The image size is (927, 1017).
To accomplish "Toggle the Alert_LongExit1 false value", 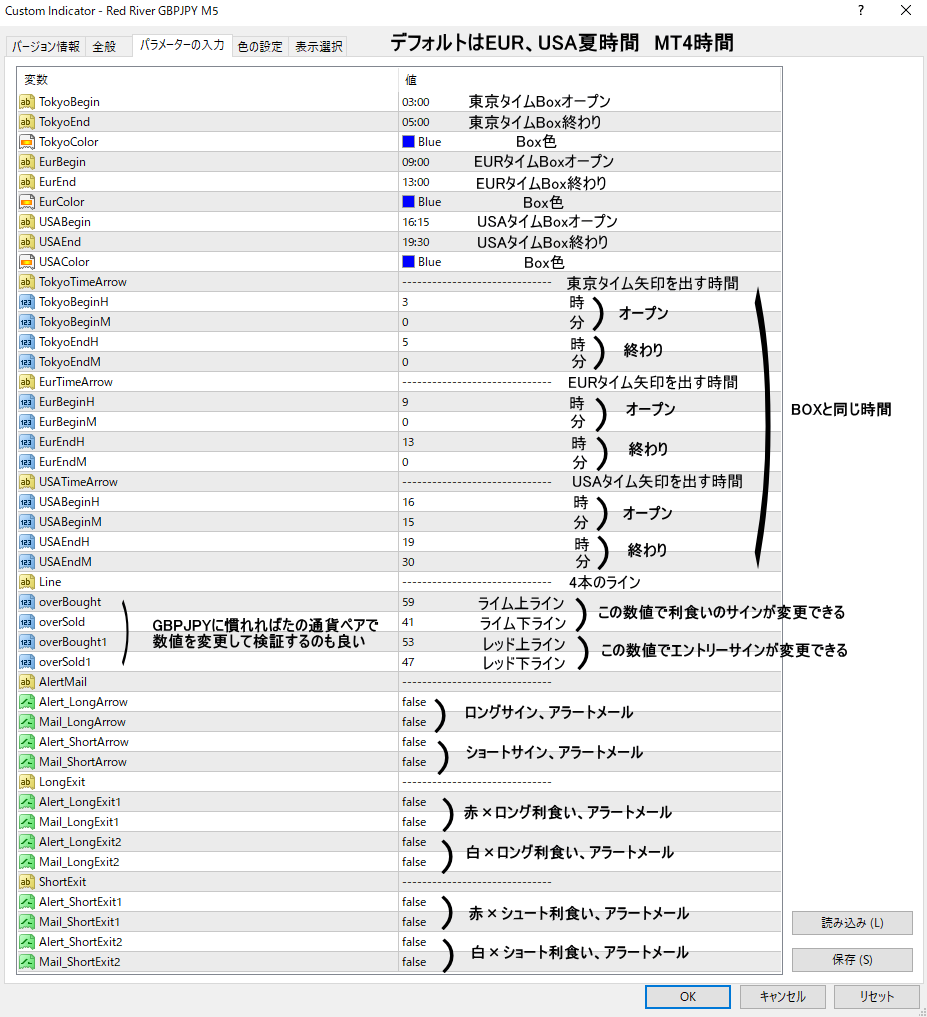I will tap(414, 802).
